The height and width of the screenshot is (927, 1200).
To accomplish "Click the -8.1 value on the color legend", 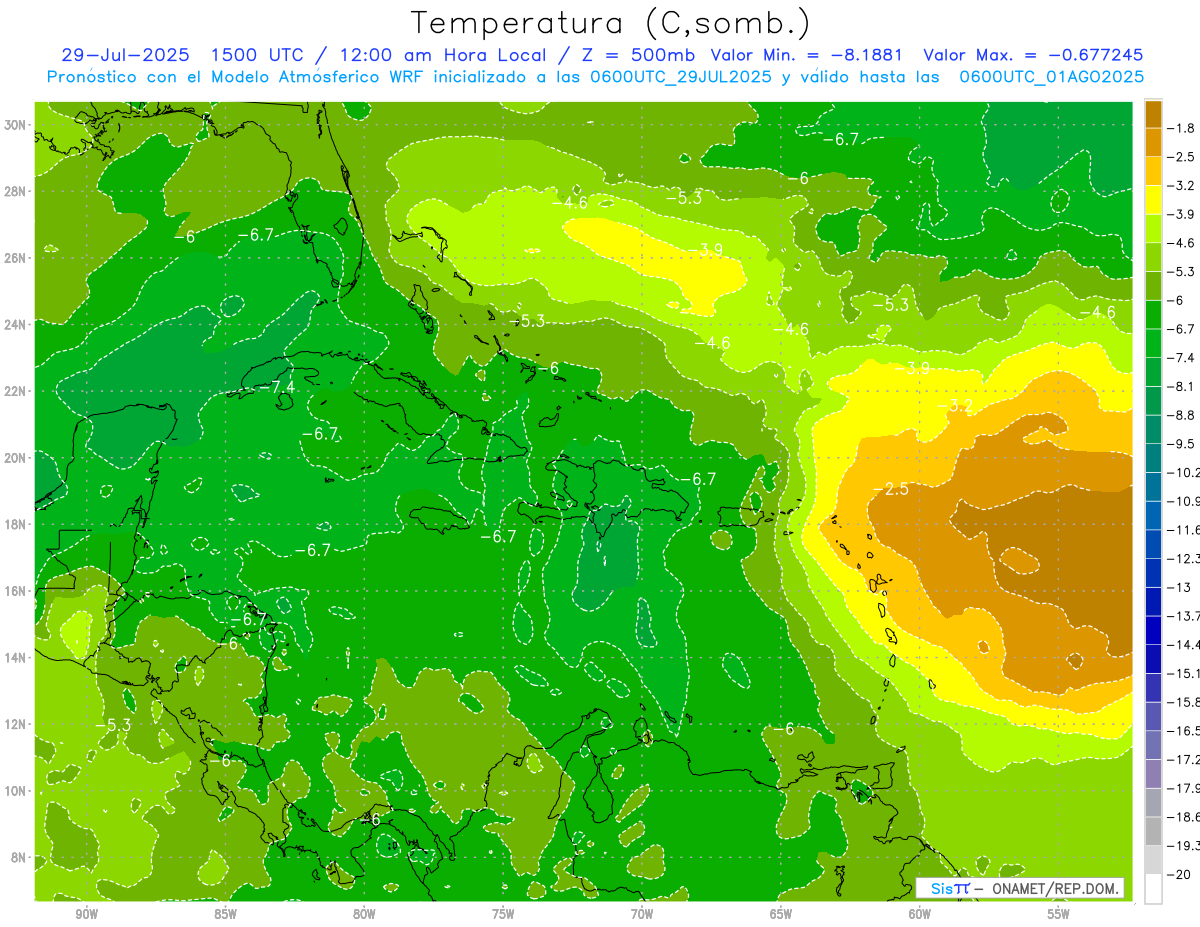I will coord(1181,386).
